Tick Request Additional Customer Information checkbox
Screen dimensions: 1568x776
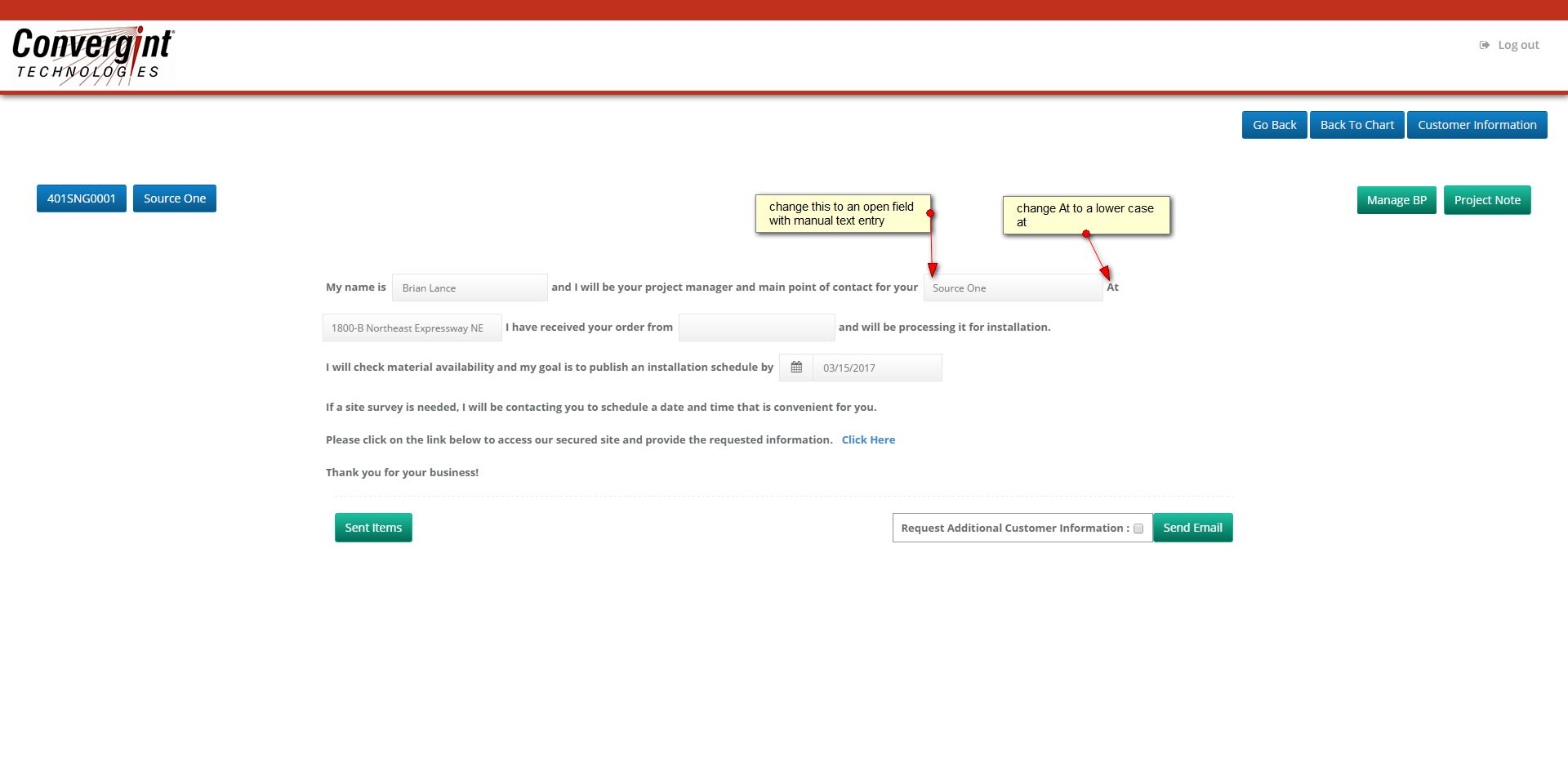(x=1138, y=528)
